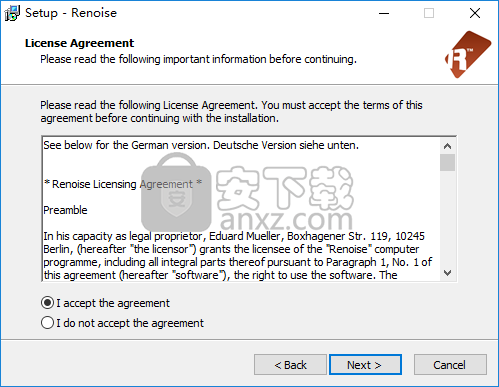Close the Renoise setup dialog

click(475, 13)
